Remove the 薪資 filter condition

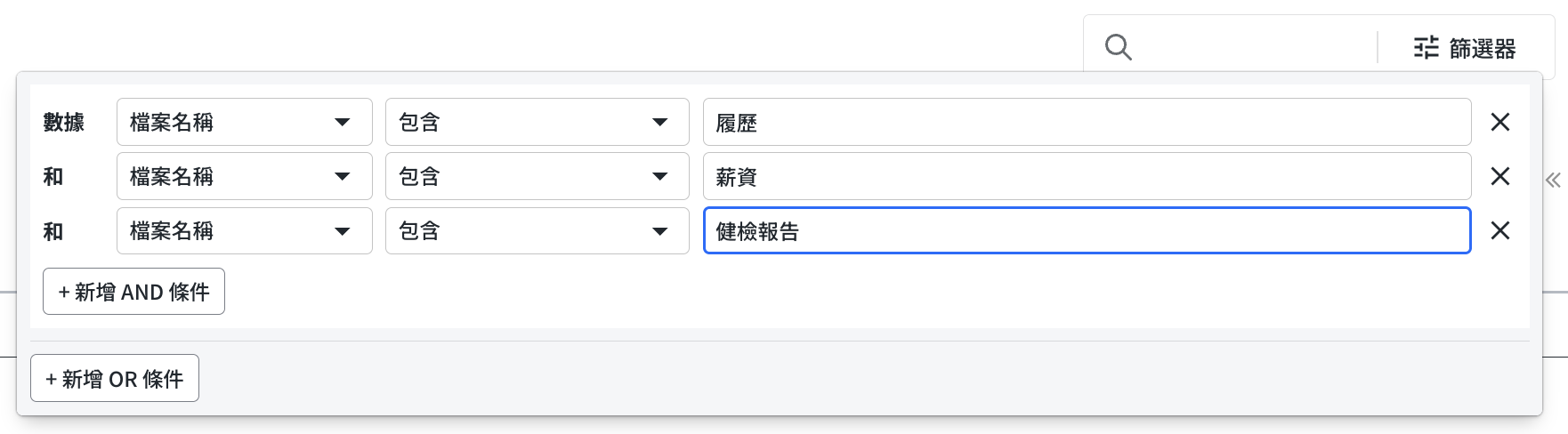point(1499,176)
